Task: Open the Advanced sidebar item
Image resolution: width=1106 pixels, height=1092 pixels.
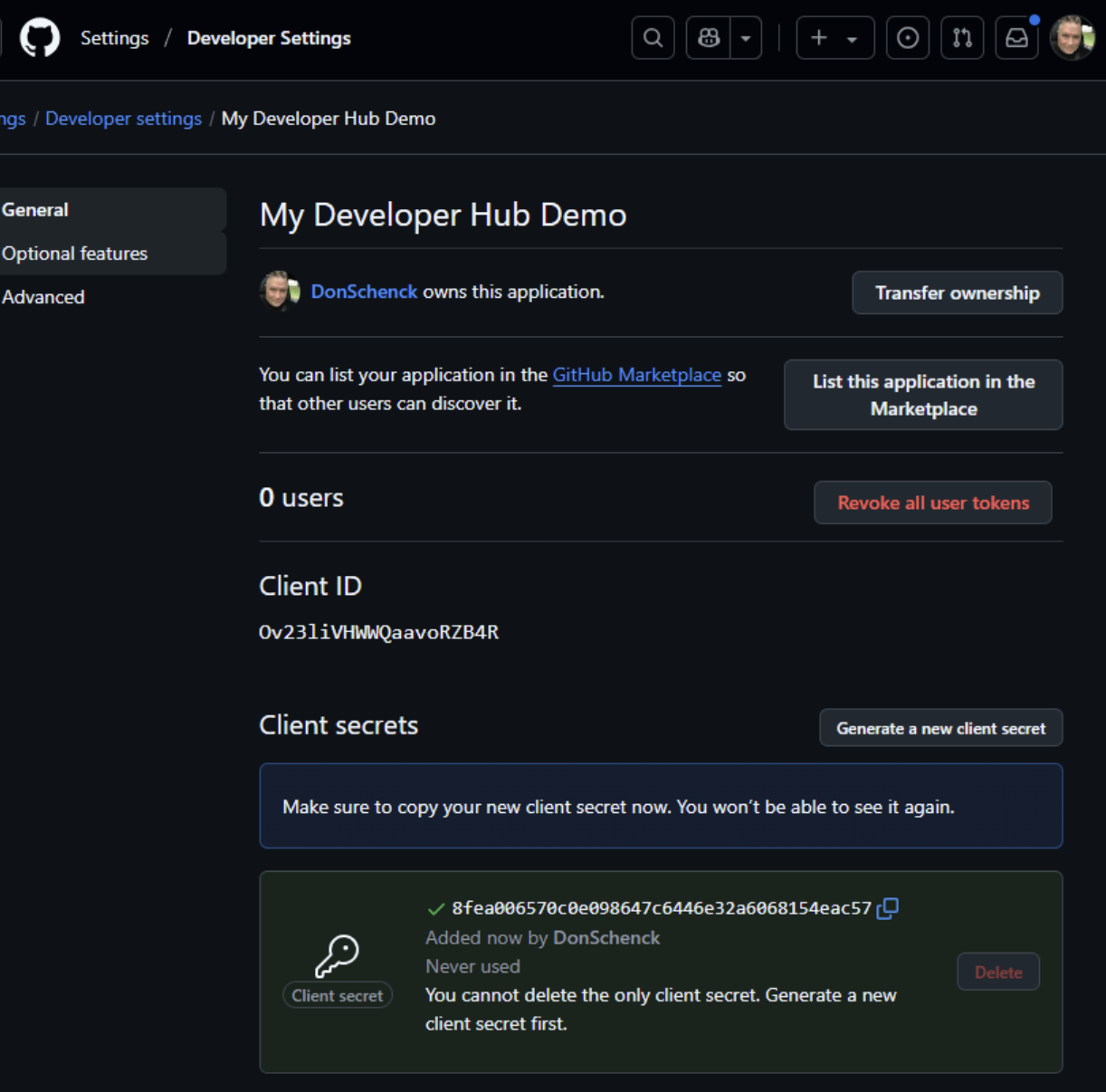Action: coord(43,297)
